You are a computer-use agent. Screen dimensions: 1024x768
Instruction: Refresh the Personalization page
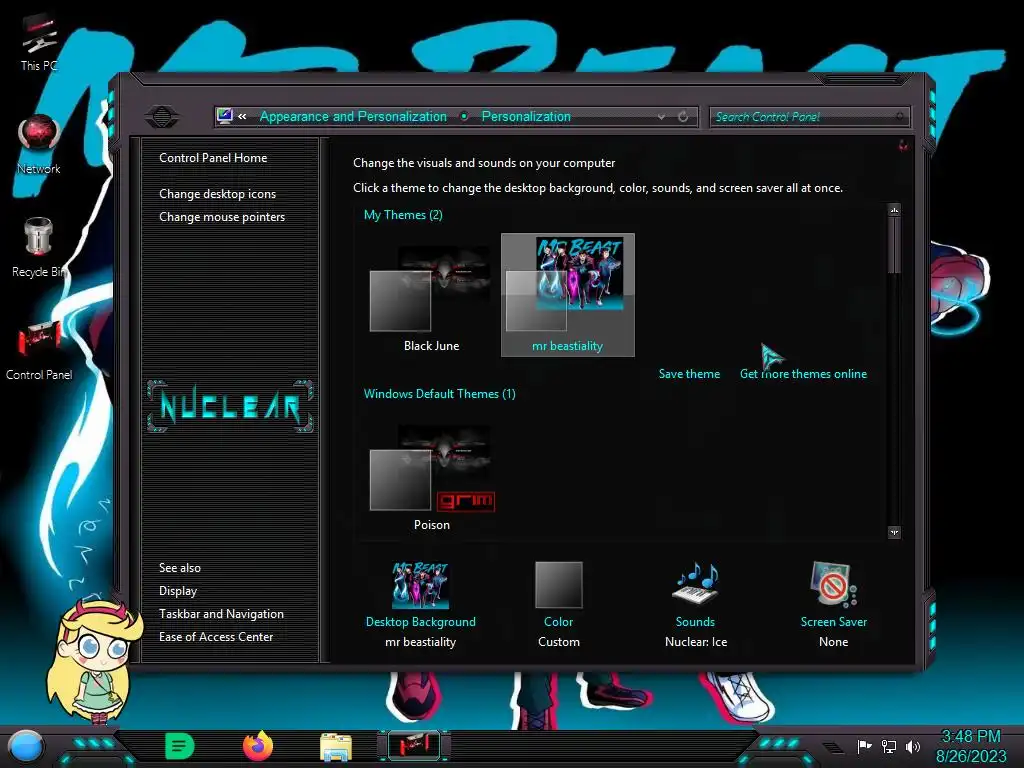click(x=683, y=117)
